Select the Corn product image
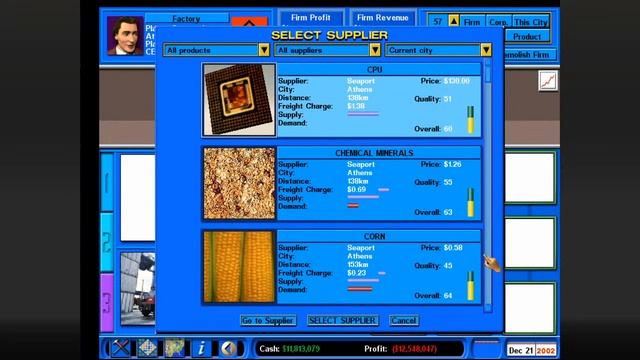Screen dimensions: 640x360 click(x=240, y=267)
